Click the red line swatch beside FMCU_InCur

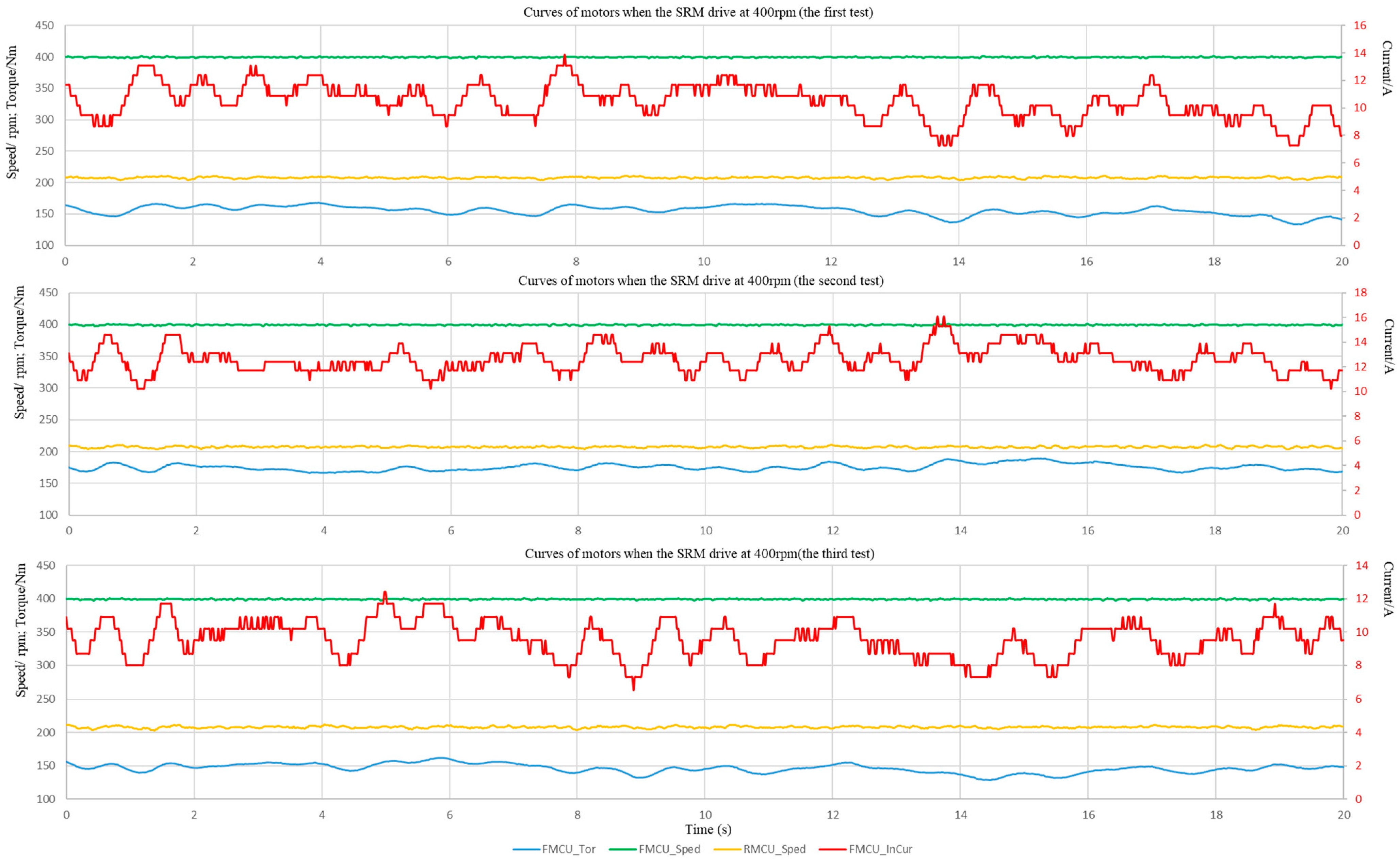832,850
